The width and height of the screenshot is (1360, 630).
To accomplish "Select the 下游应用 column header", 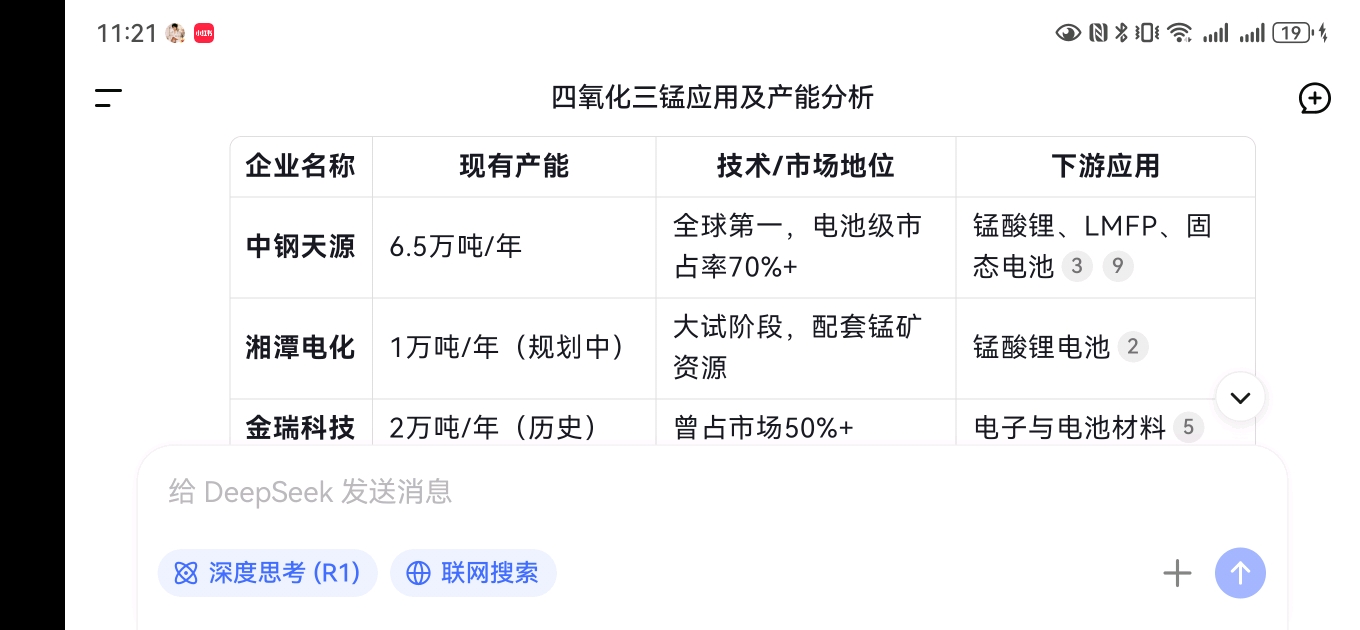I will [1105, 166].
